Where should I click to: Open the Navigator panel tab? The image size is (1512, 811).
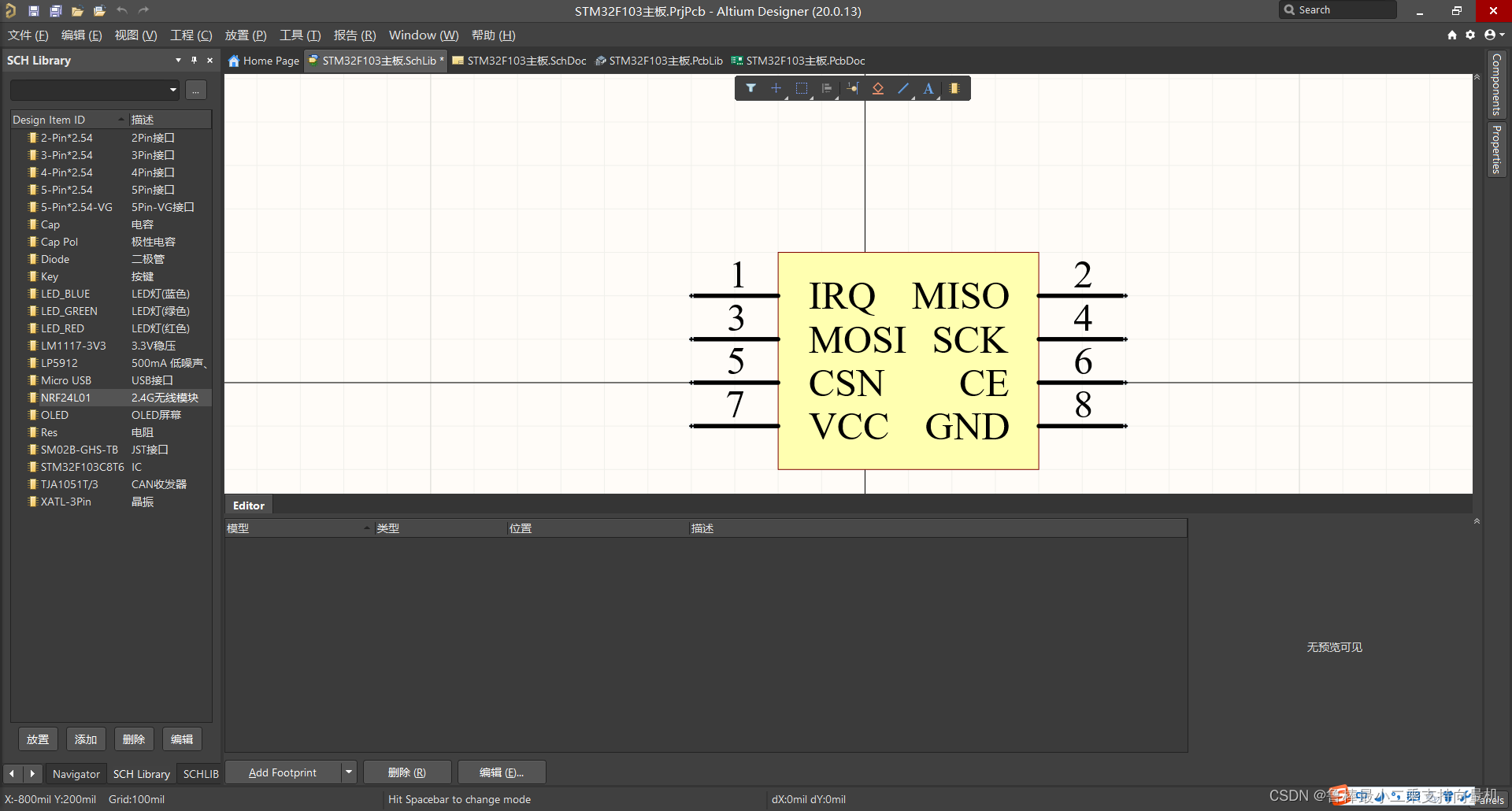[76, 774]
